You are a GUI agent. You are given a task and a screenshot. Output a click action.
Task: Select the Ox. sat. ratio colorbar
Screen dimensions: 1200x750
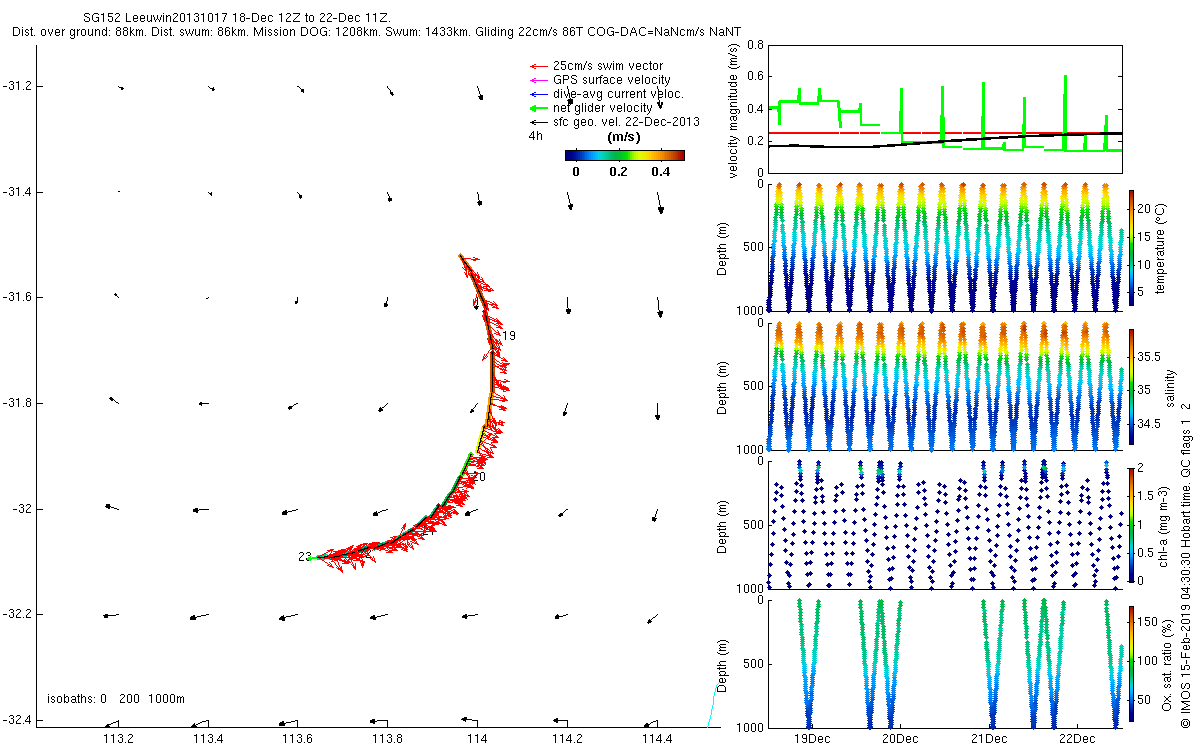(x=1132, y=663)
